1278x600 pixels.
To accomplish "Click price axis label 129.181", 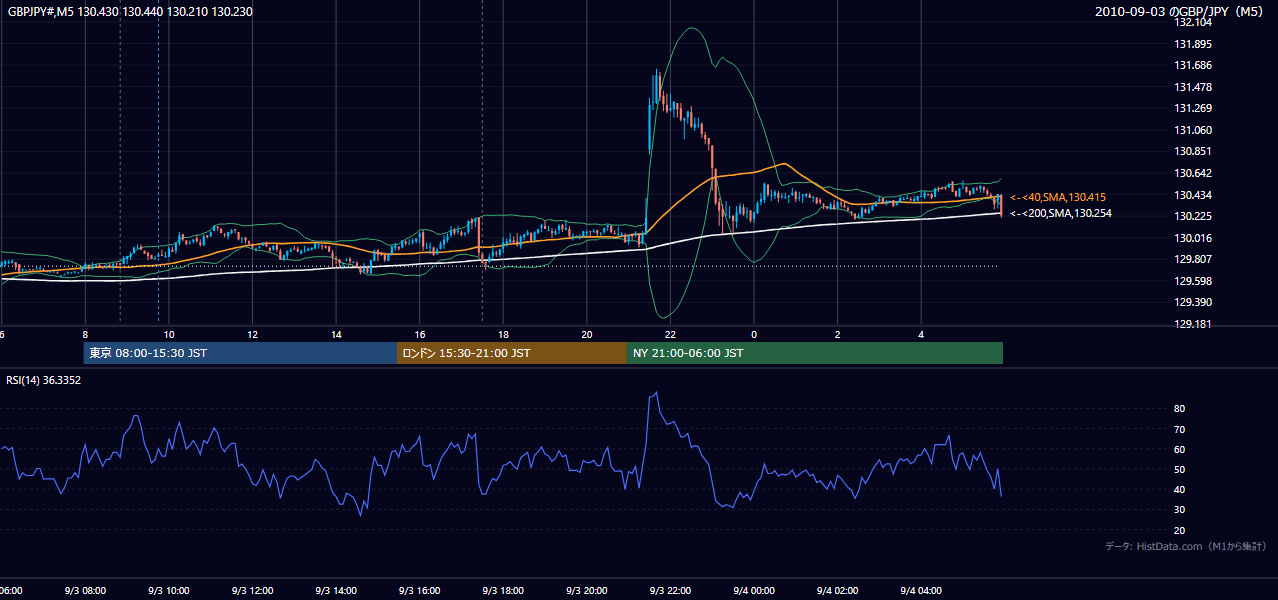I will (x=1194, y=324).
